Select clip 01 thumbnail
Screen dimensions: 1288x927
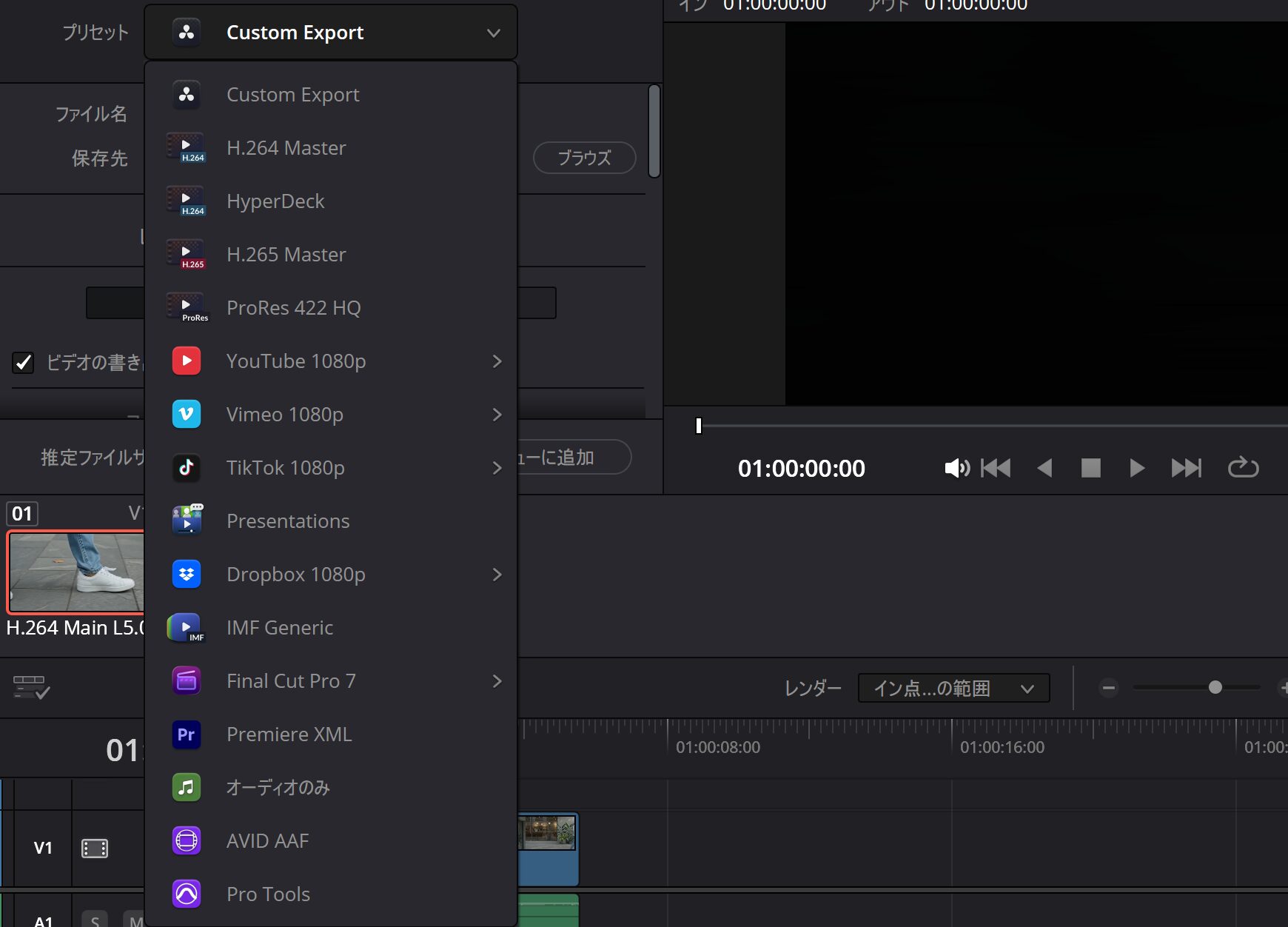pos(76,572)
